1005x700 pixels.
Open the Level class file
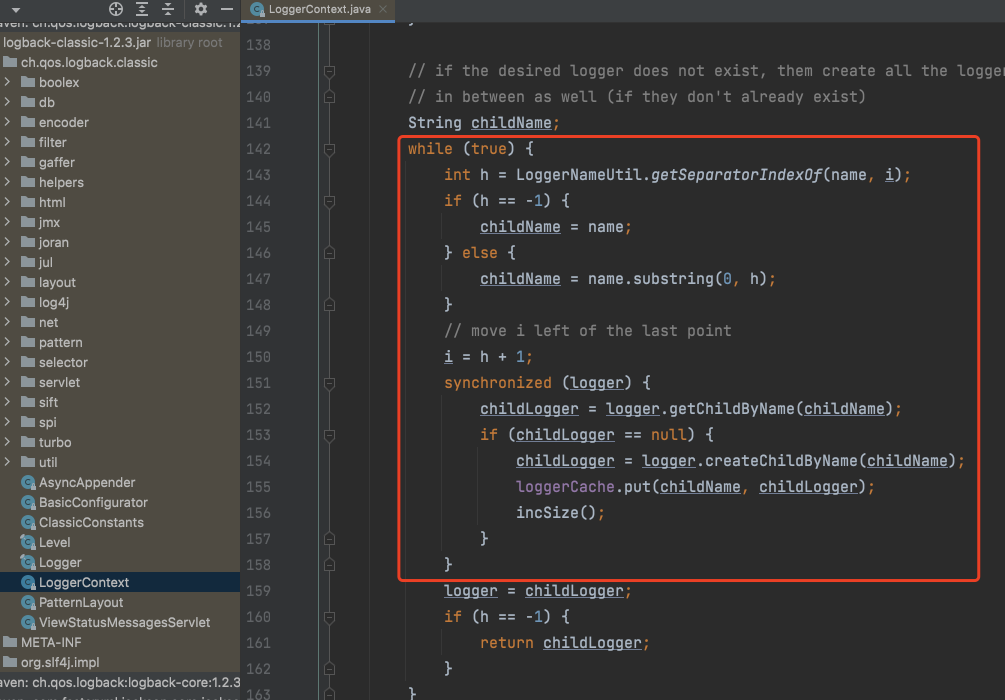coord(54,542)
